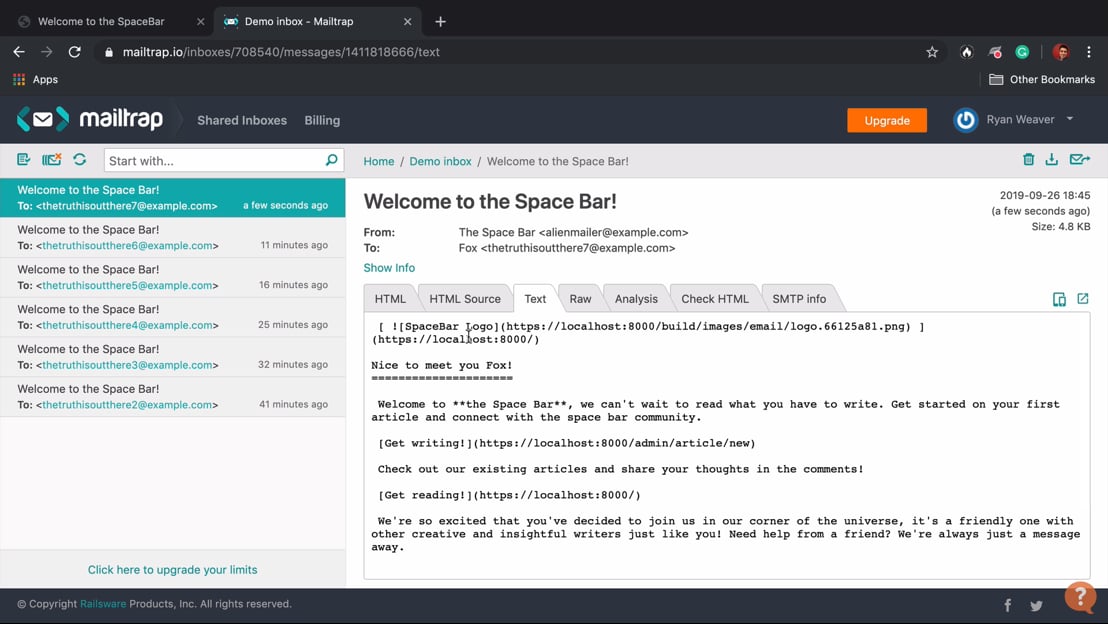Open the flame extension icon
This screenshot has height=624, width=1108.
967,52
